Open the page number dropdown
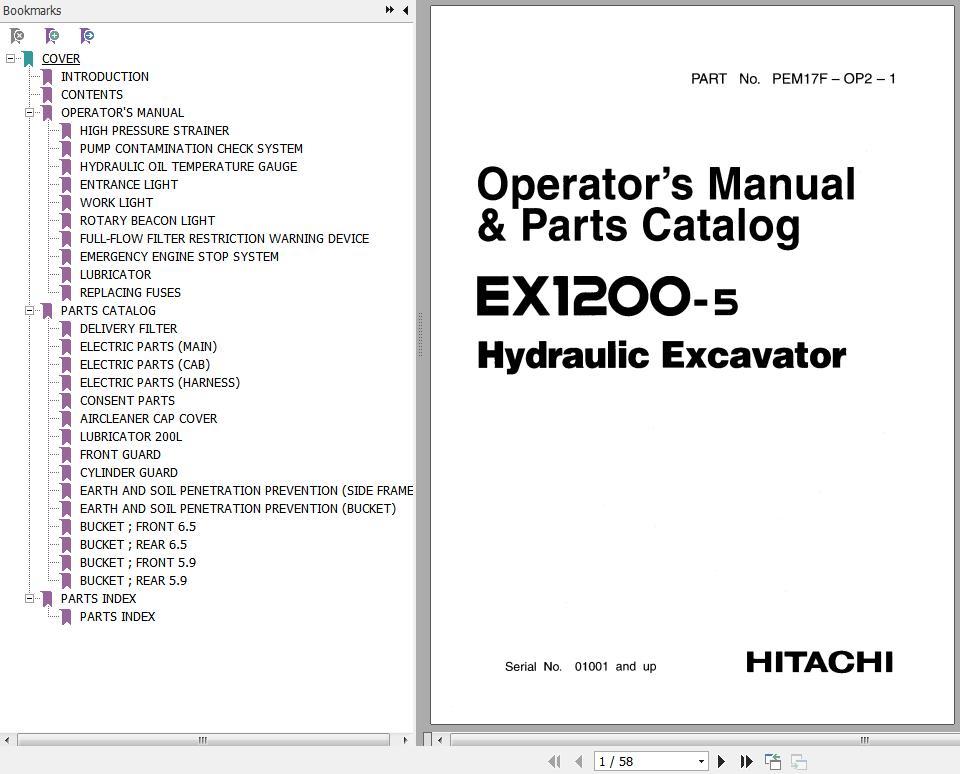This screenshot has height=774, width=960. (701, 761)
